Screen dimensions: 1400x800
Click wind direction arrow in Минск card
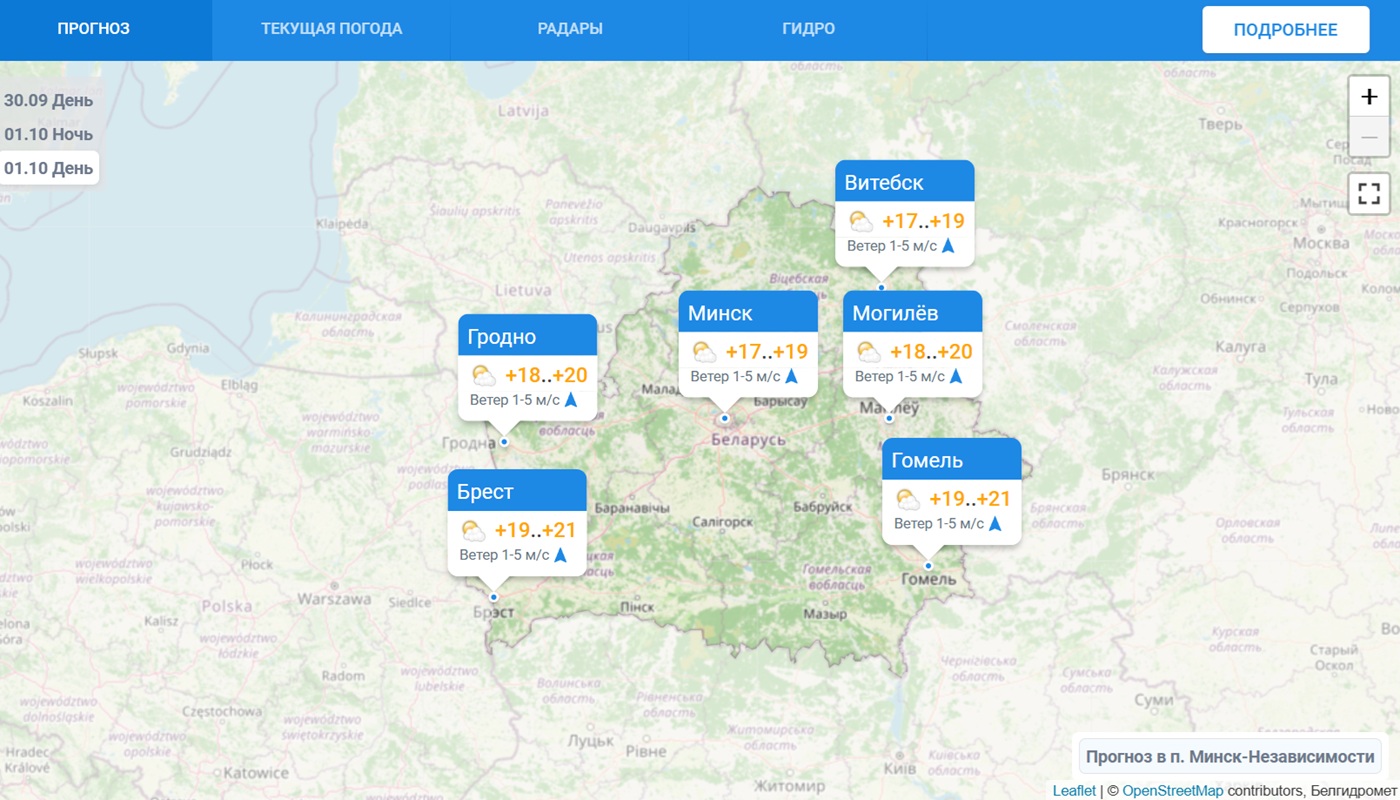click(791, 376)
